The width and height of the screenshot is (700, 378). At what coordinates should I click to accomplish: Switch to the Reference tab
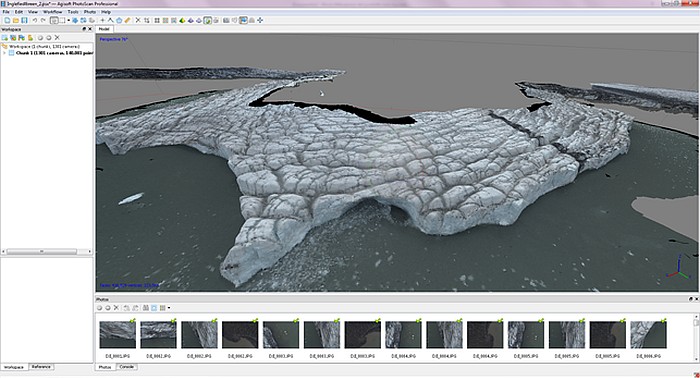(41, 367)
